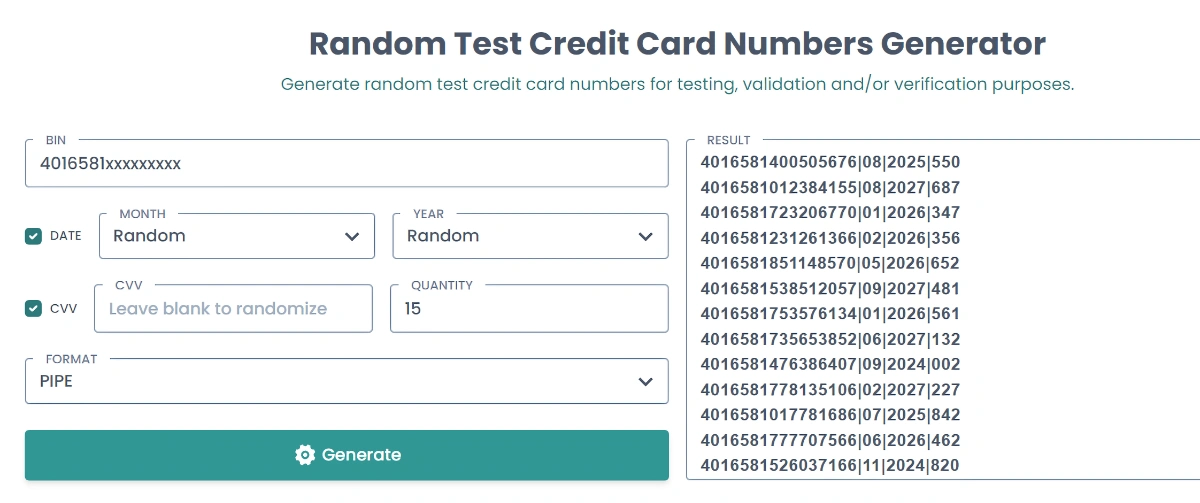This screenshot has width=1200, height=503.
Task: Select the result line ending in 2026|347
Action: [830, 212]
